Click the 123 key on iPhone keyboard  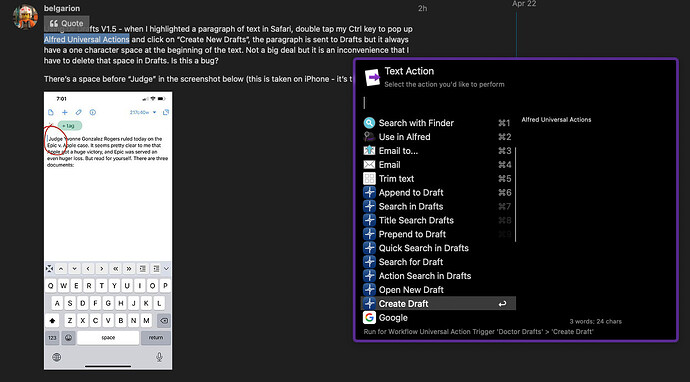pos(52,338)
